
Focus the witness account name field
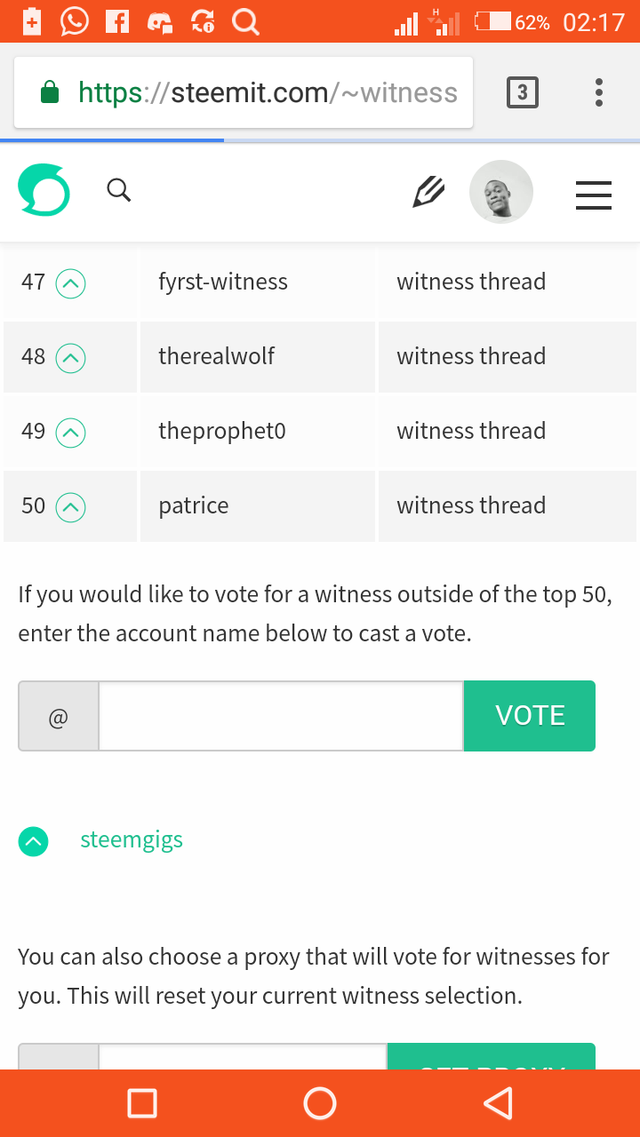tap(281, 716)
